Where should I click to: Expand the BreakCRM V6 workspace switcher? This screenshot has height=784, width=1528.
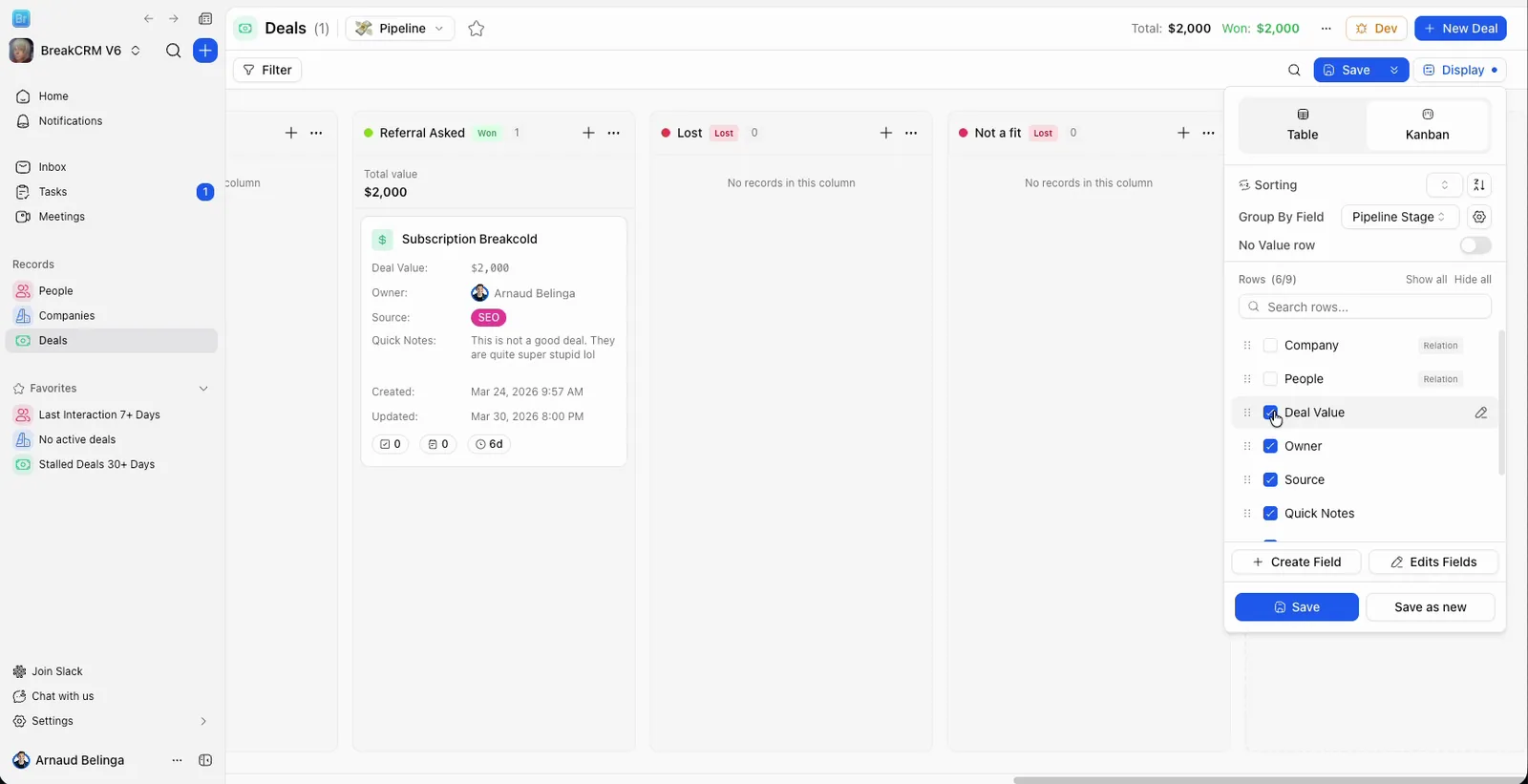[x=136, y=51]
